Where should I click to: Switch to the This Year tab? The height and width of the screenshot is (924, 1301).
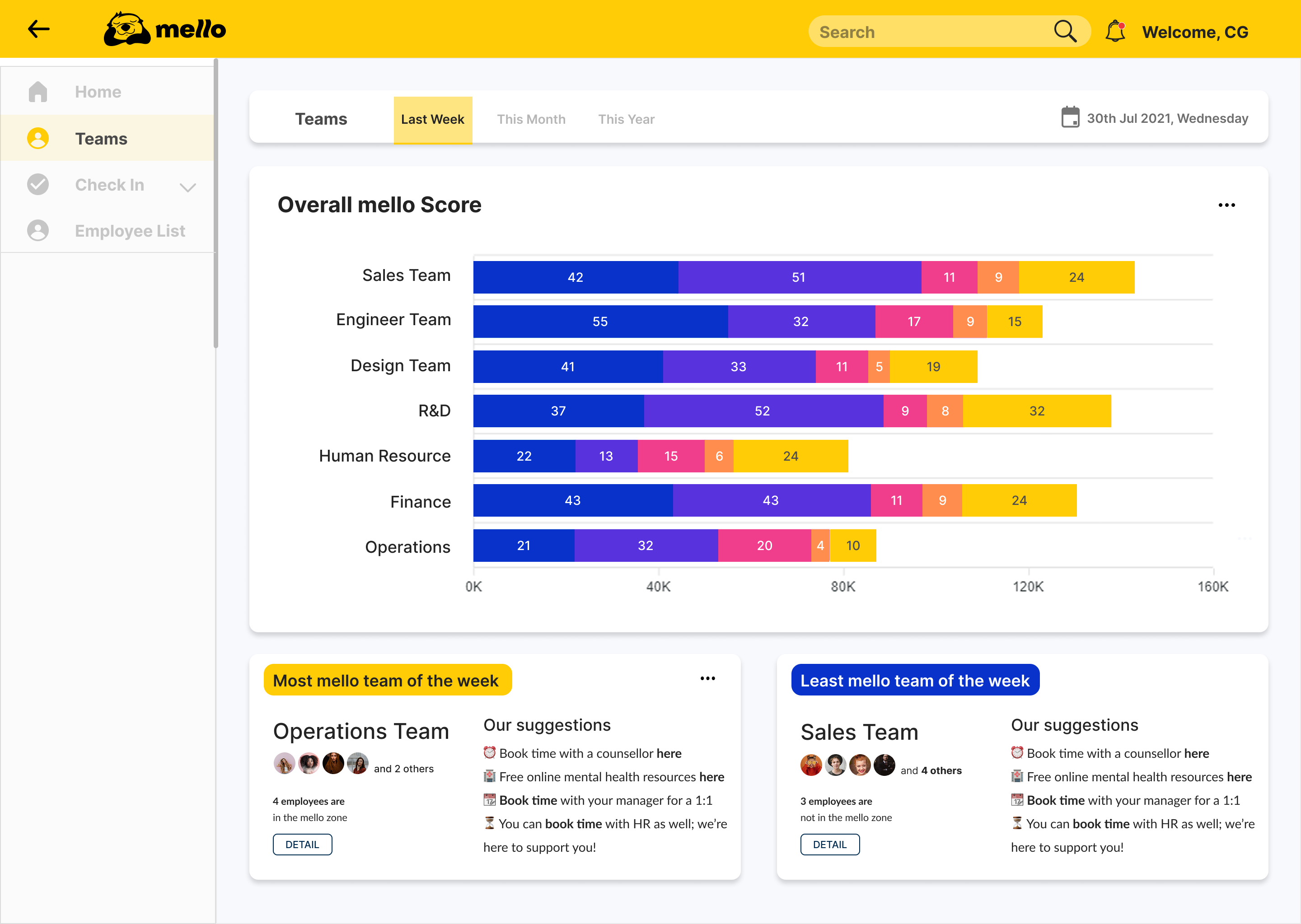[x=626, y=120]
